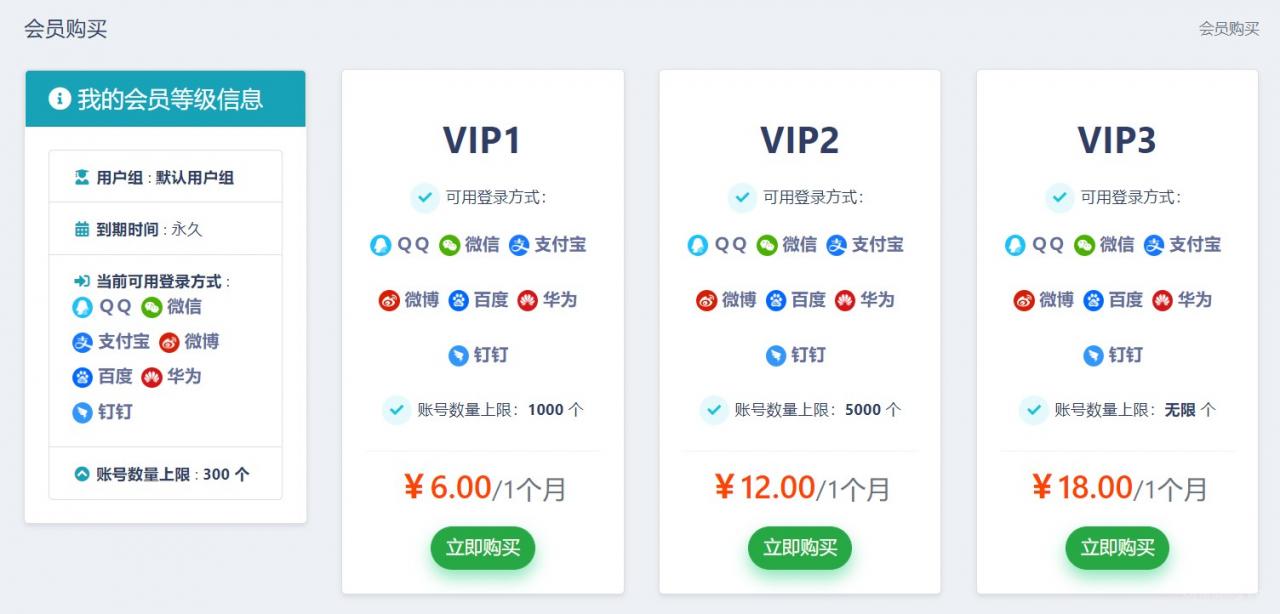Viewport: 1280px width, 614px height.
Task: Click the checkmark beside 账号数量上限 5000 in VIP2
Action: click(714, 410)
